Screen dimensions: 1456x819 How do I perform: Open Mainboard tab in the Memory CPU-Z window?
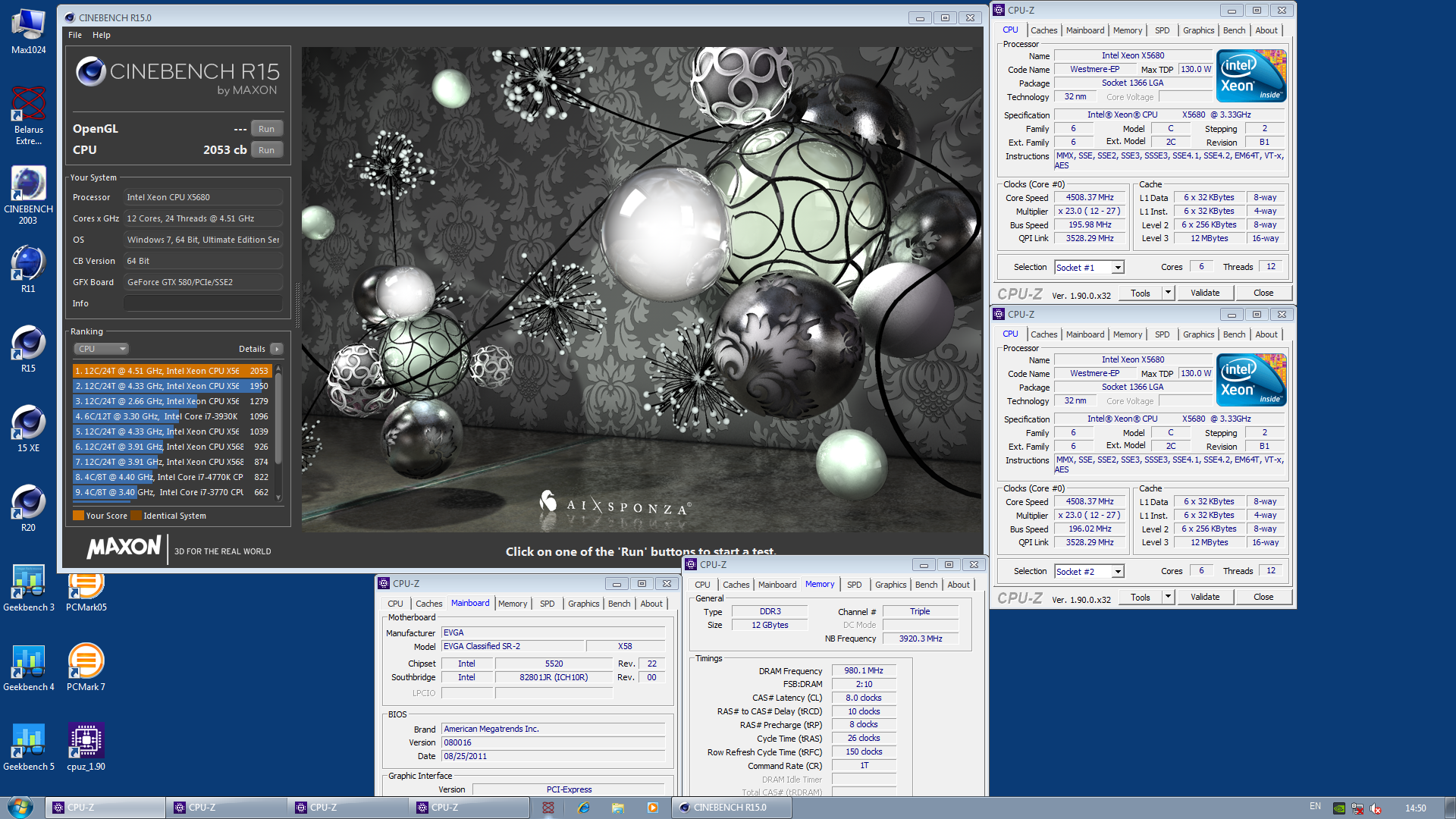777,585
